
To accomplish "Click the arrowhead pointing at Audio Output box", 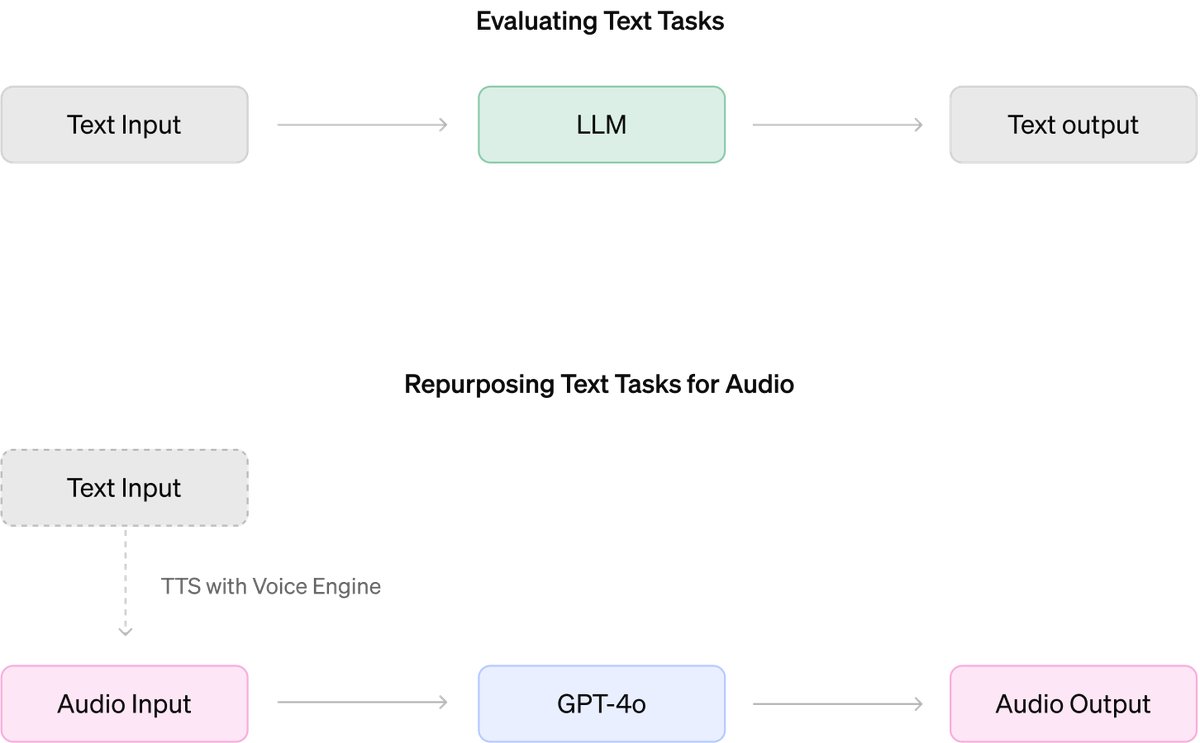I will (917, 704).
